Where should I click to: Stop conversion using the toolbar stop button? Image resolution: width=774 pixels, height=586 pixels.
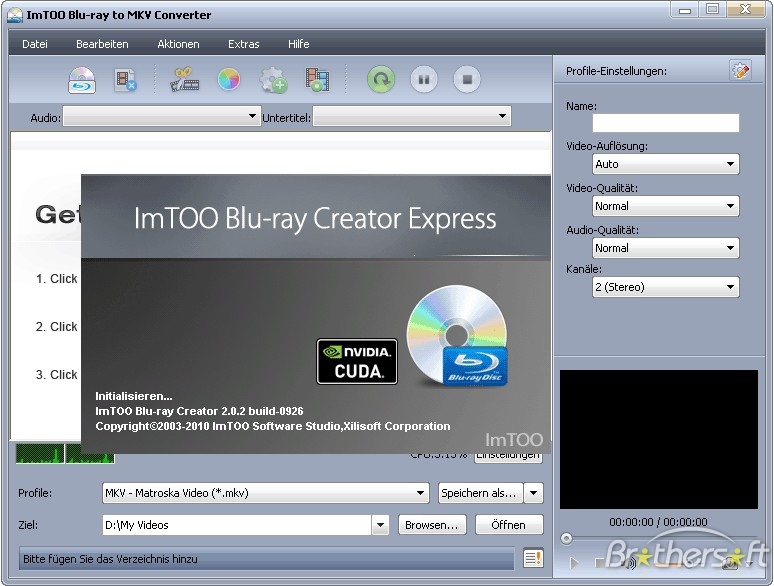click(467, 79)
